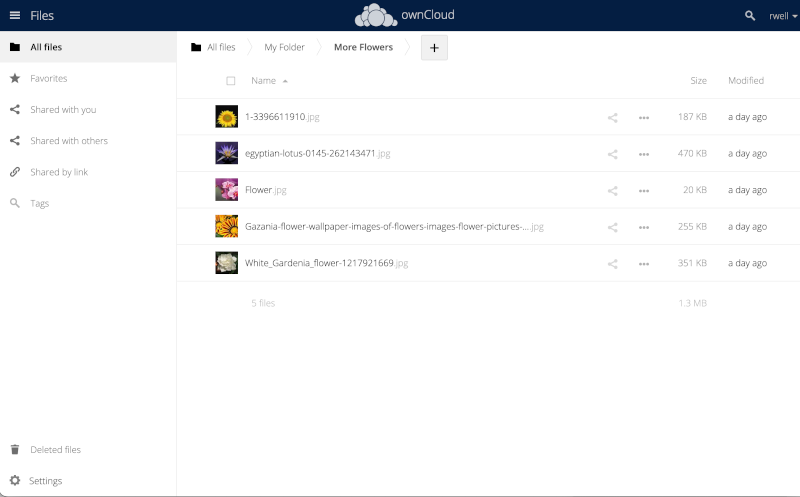Sort by the Size column header

tap(698, 81)
